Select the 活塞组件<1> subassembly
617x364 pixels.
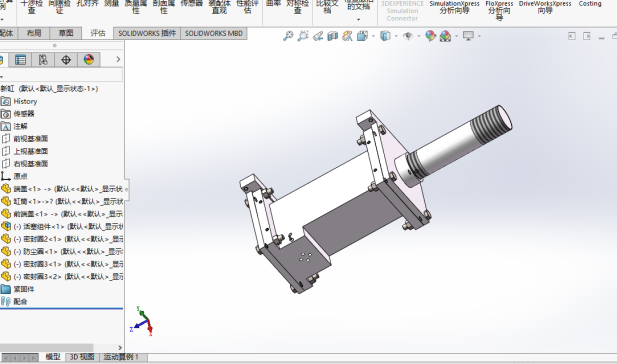tap(61, 227)
